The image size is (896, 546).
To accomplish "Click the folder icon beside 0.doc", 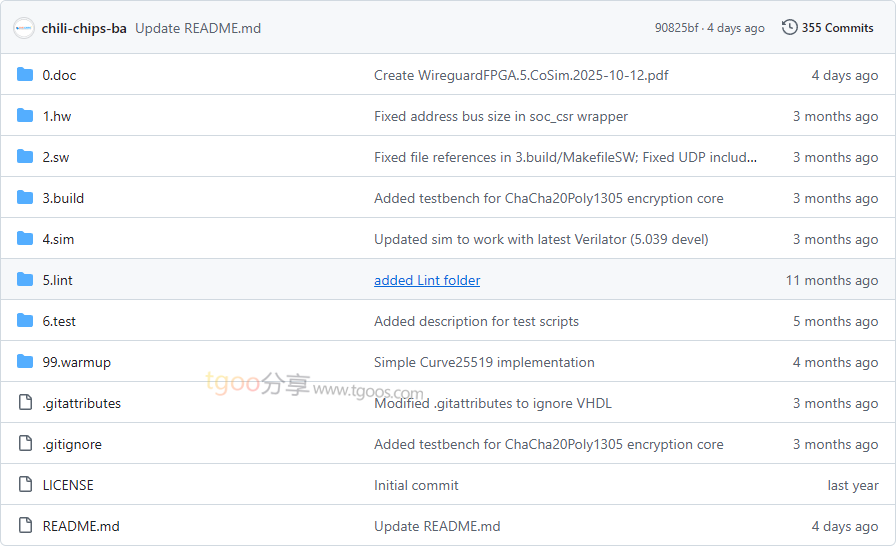I will (x=25, y=75).
